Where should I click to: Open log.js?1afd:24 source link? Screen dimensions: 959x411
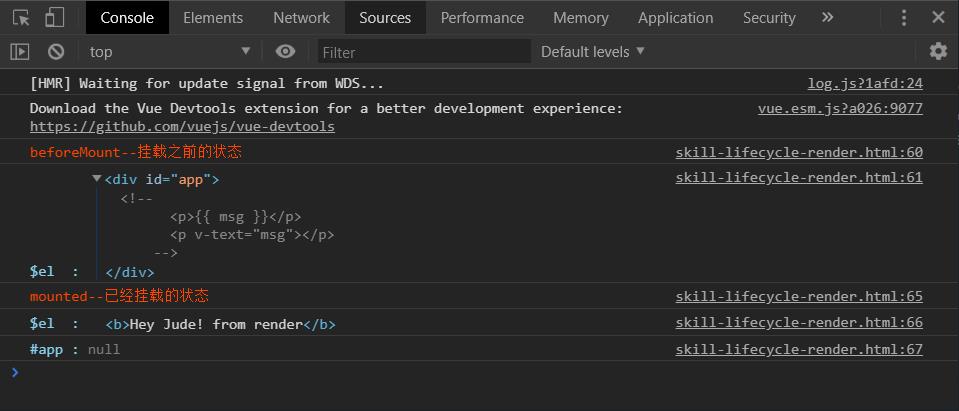pos(865,84)
